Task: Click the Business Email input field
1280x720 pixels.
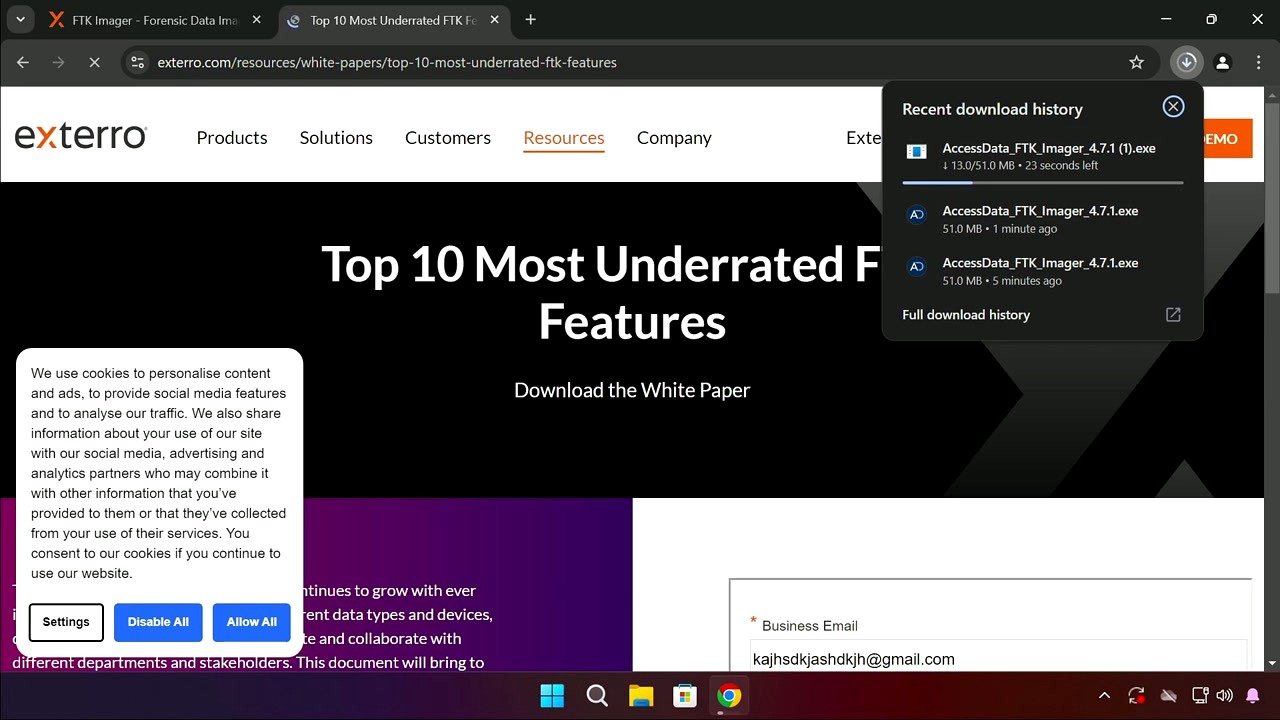Action: 998,659
